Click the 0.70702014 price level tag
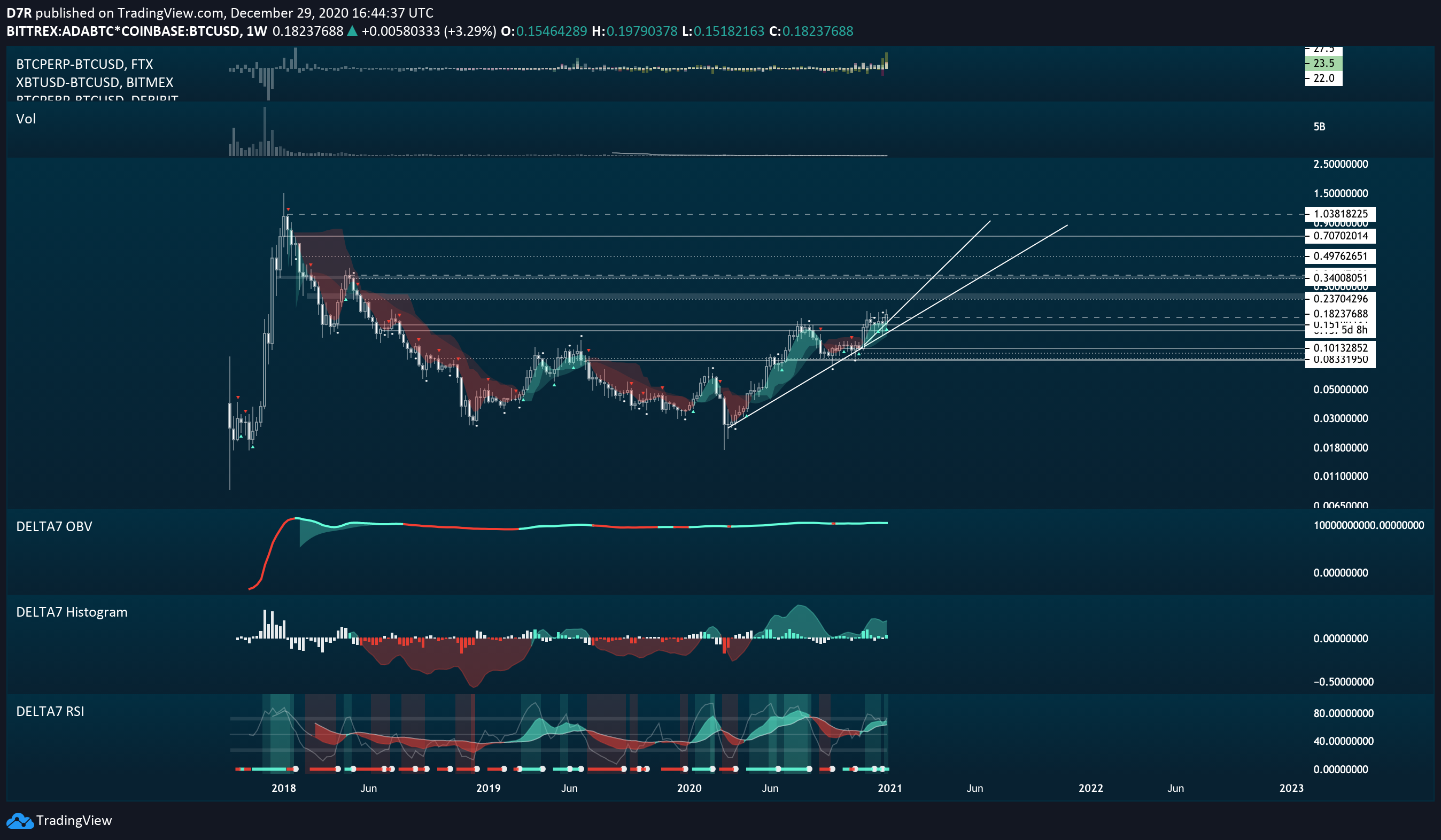 (1340, 236)
